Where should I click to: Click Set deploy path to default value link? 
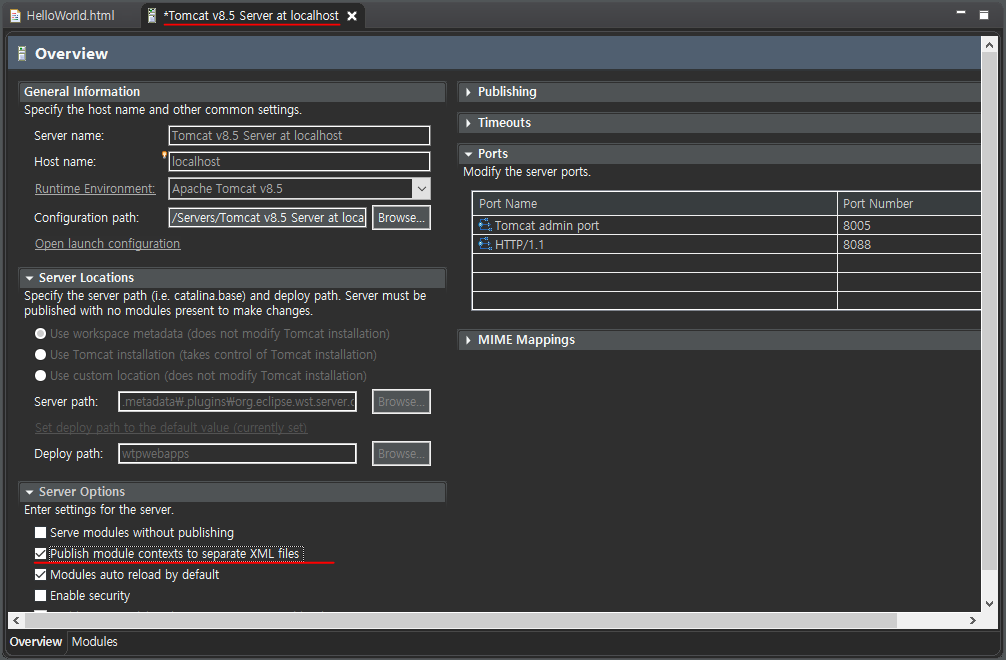tap(171, 428)
